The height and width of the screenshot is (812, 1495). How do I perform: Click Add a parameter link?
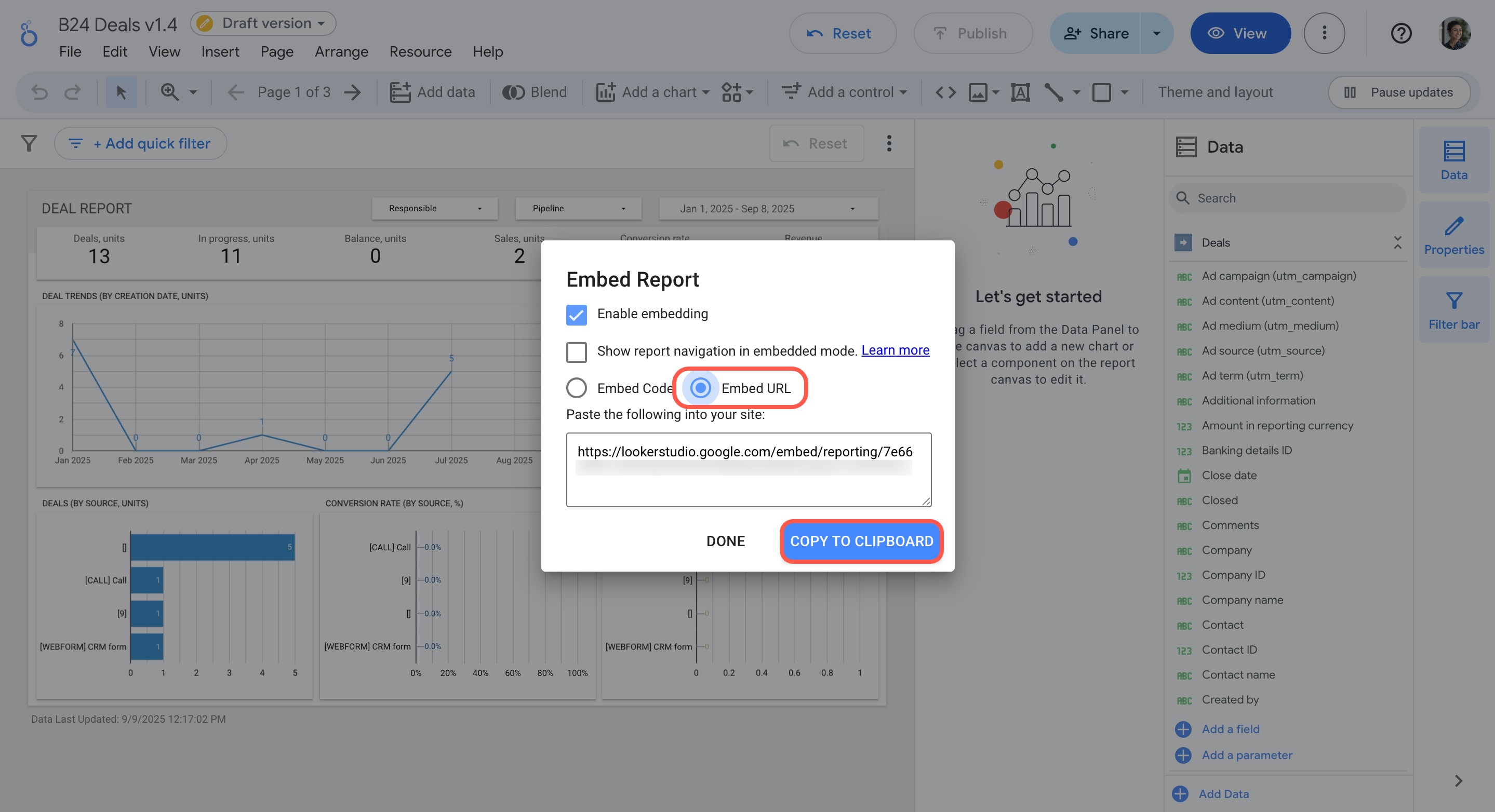point(1247,755)
